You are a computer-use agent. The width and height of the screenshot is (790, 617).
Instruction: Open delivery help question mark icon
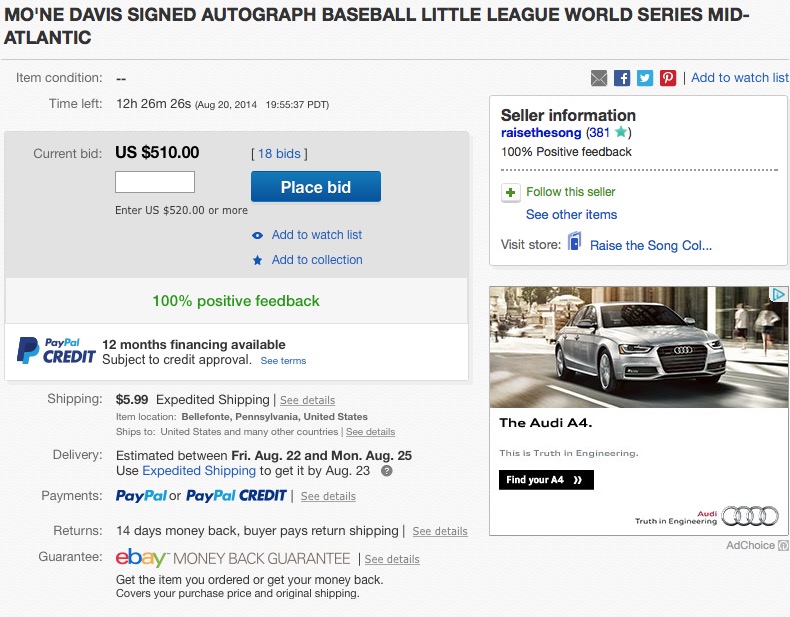[386, 471]
